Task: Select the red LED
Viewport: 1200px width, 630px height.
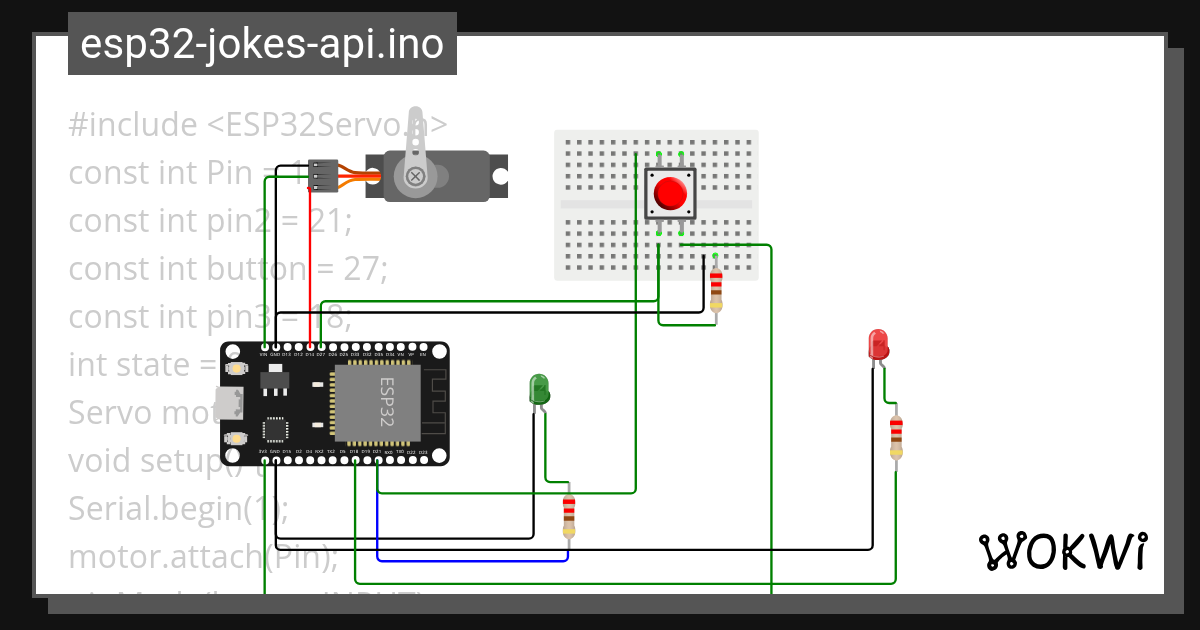Action: [x=880, y=345]
